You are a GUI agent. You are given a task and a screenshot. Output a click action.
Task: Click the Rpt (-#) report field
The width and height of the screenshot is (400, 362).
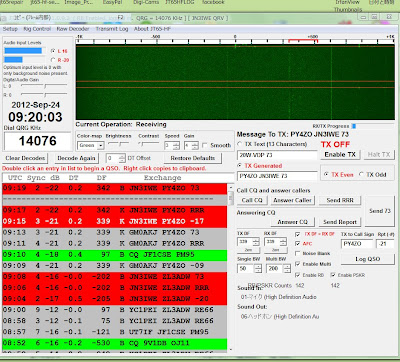click(385, 244)
